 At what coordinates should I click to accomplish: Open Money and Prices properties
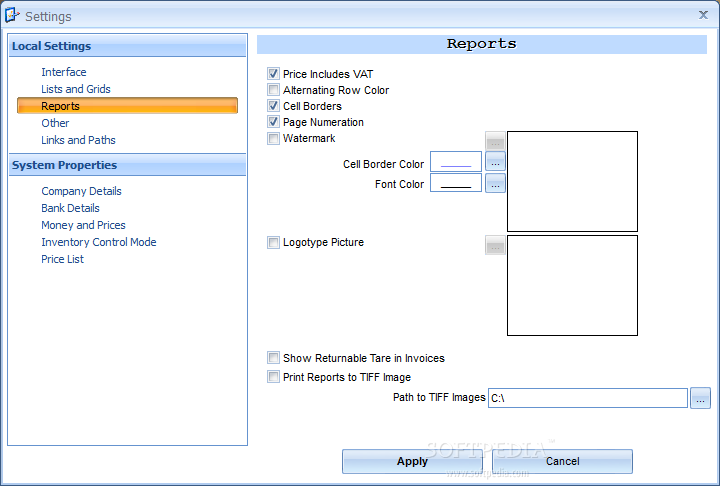pyautogui.click(x=83, y=225)
